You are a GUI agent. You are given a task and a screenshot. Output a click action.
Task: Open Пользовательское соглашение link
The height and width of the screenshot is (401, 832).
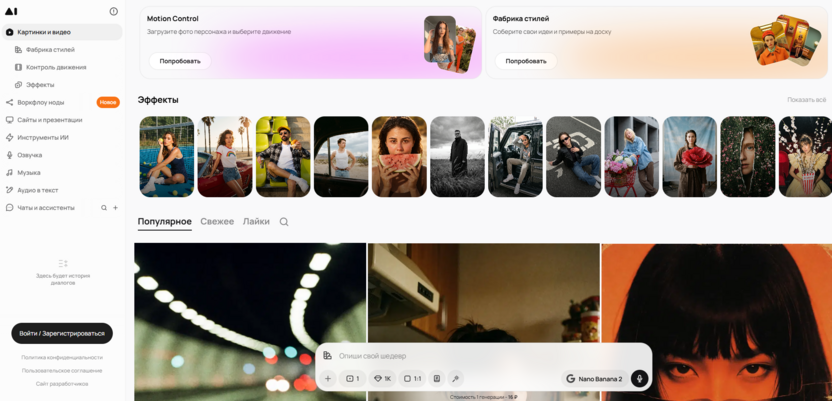point(62,371)
